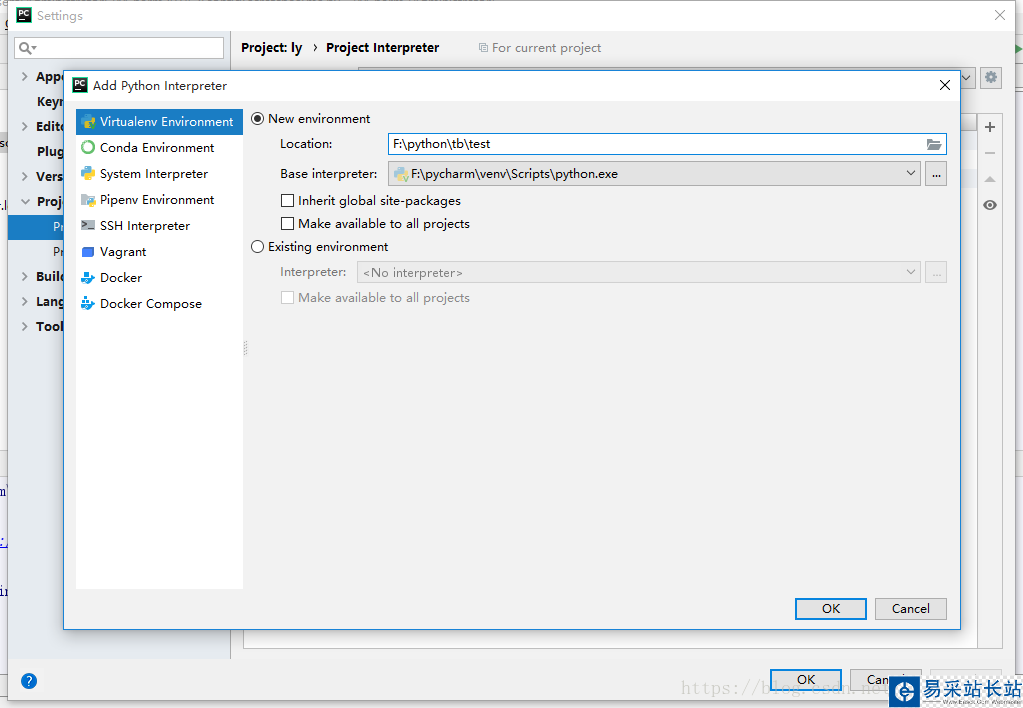Image resolution: width=1023 pixels, height=708 pixels.
Task: Select Vagrant interpreter type
Action: [123, 252]
